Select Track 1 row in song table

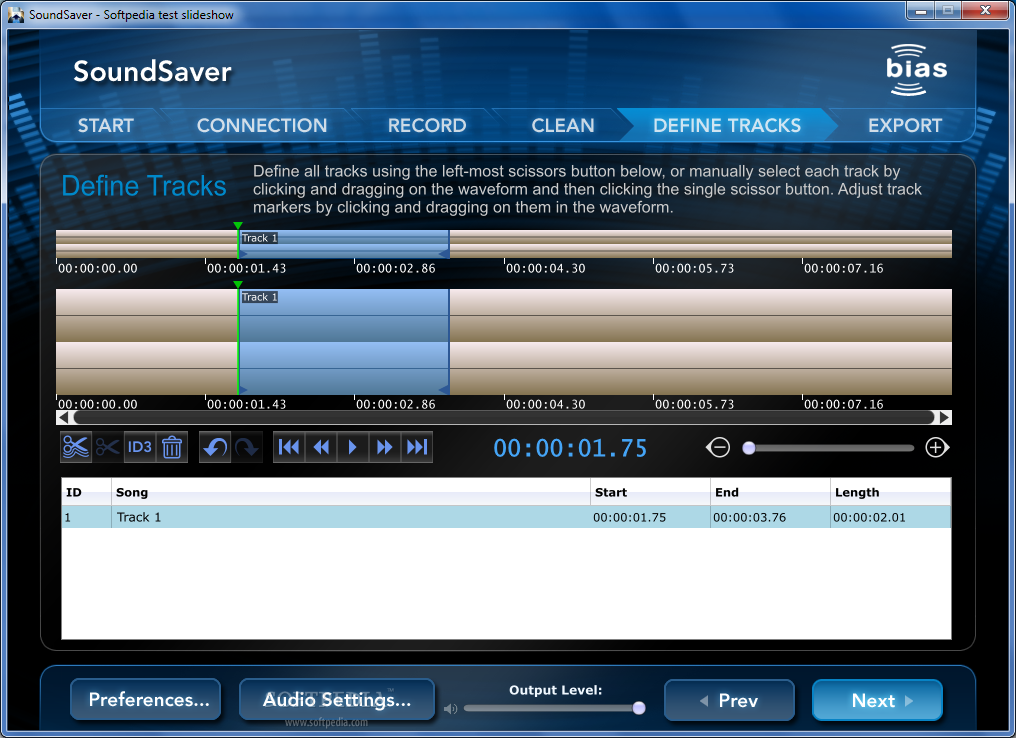pyautogui.click(x=506, y=517)
